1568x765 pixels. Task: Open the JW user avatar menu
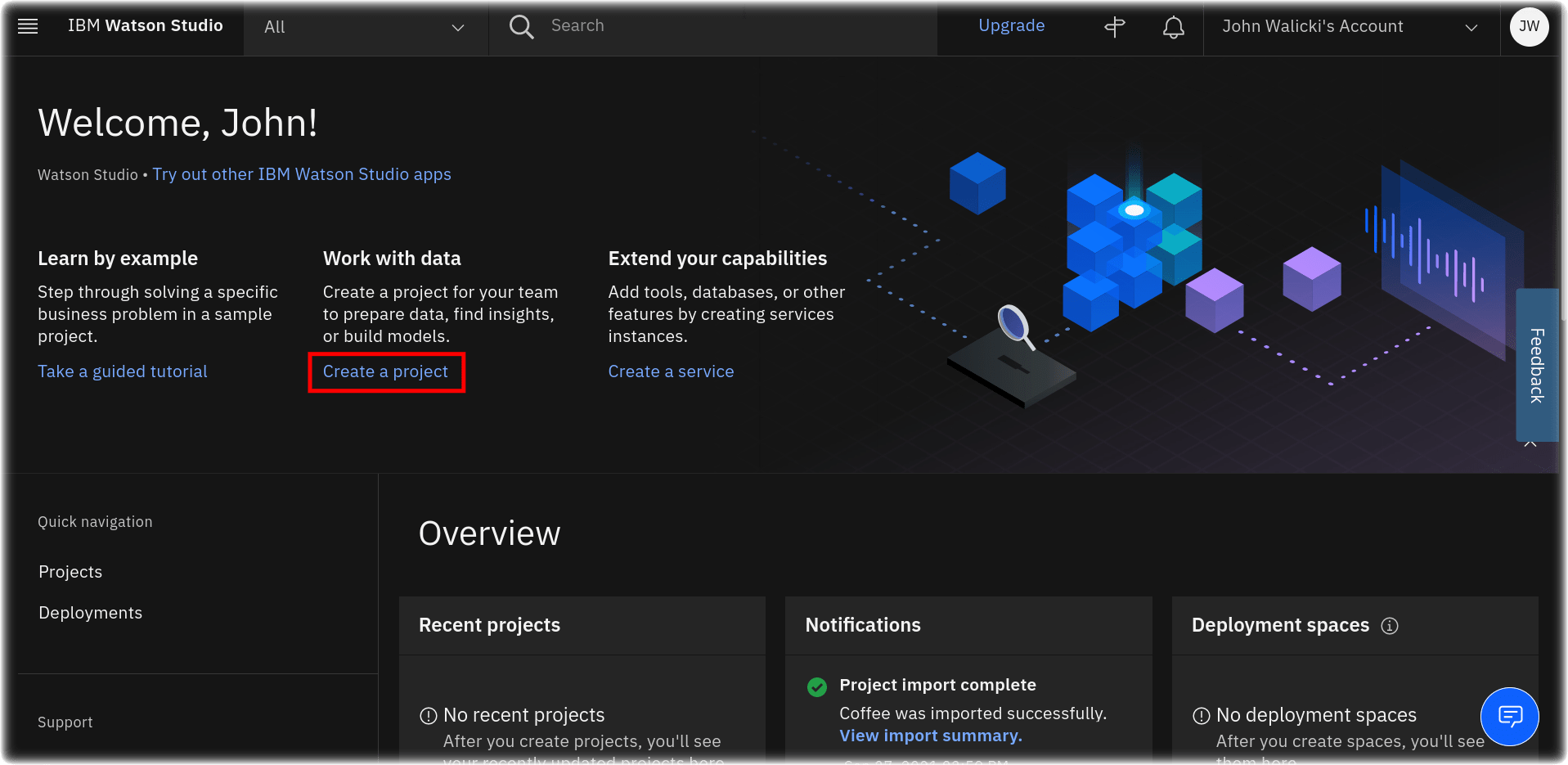point(1529,26)
